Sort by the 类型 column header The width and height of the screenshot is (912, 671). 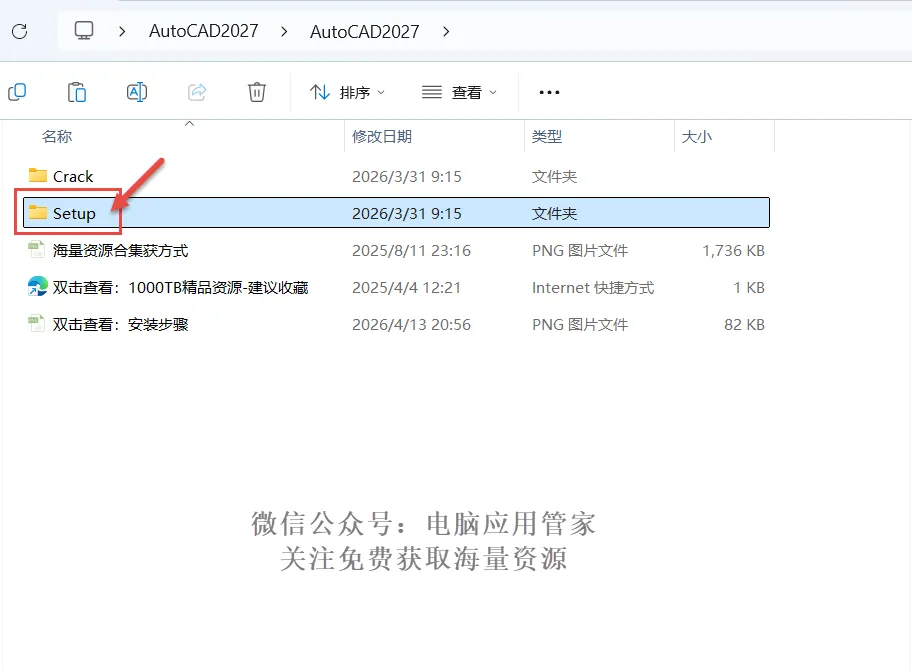547,137
